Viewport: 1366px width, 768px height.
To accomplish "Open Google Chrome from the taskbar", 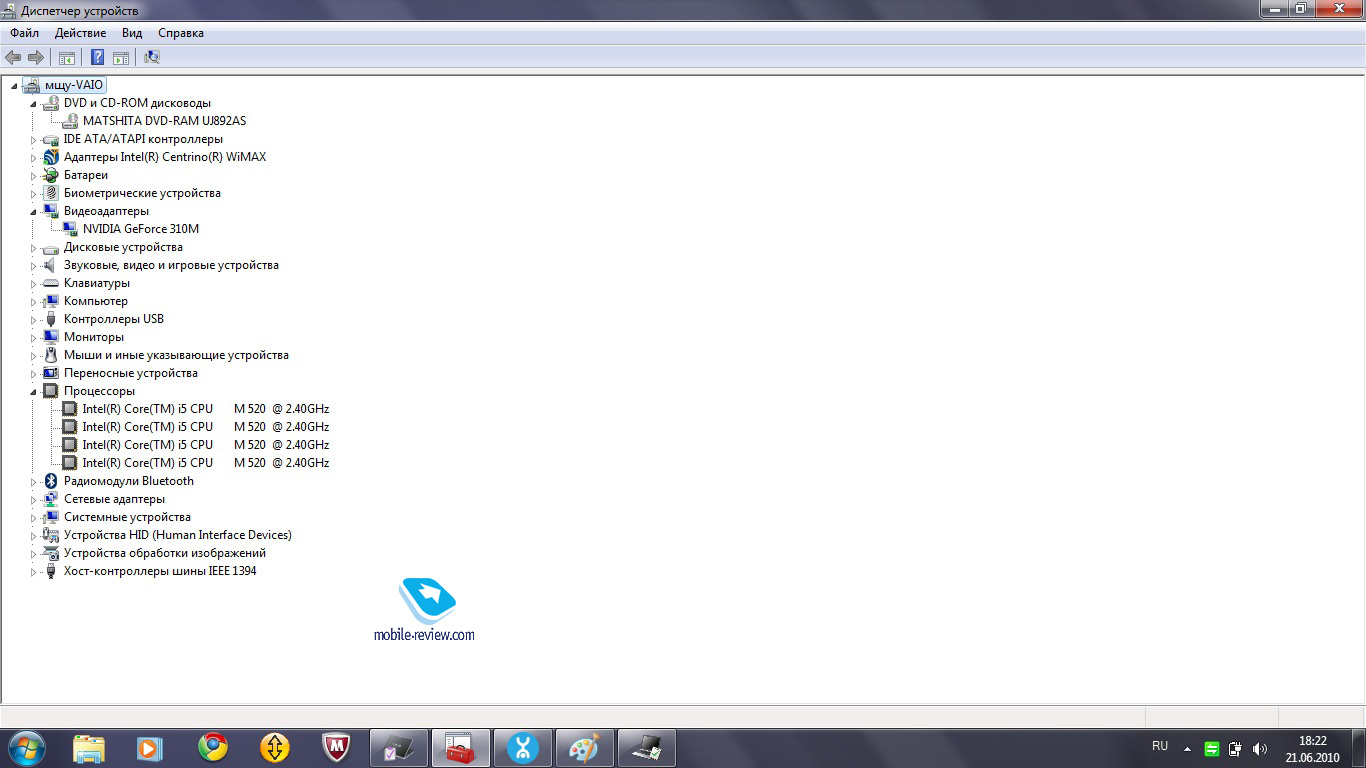I will pyautogui.click(x=212, y=747).
